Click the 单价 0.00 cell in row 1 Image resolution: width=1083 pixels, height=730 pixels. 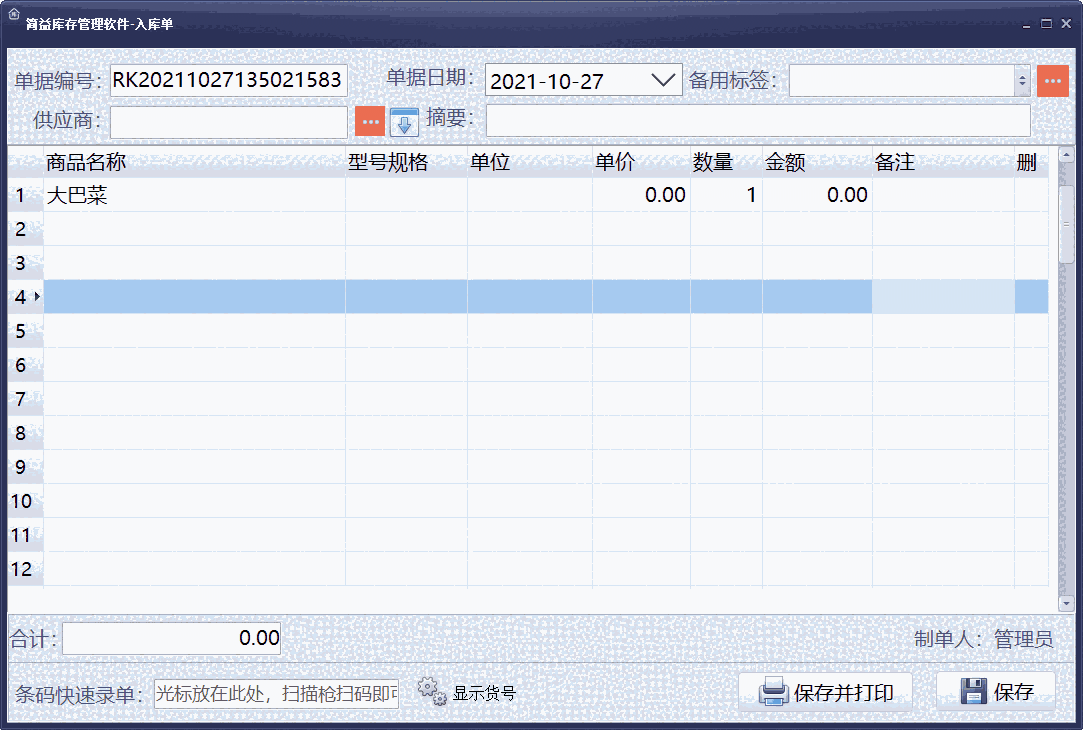click(641, 195)
